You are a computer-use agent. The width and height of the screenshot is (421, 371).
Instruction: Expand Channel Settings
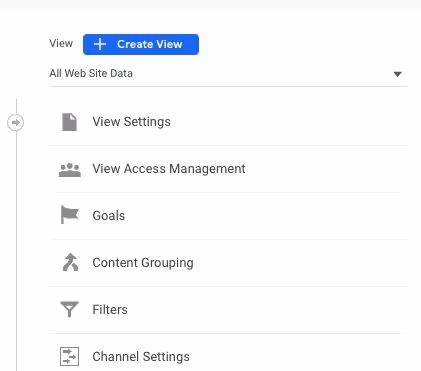click(x=141, y=357)
